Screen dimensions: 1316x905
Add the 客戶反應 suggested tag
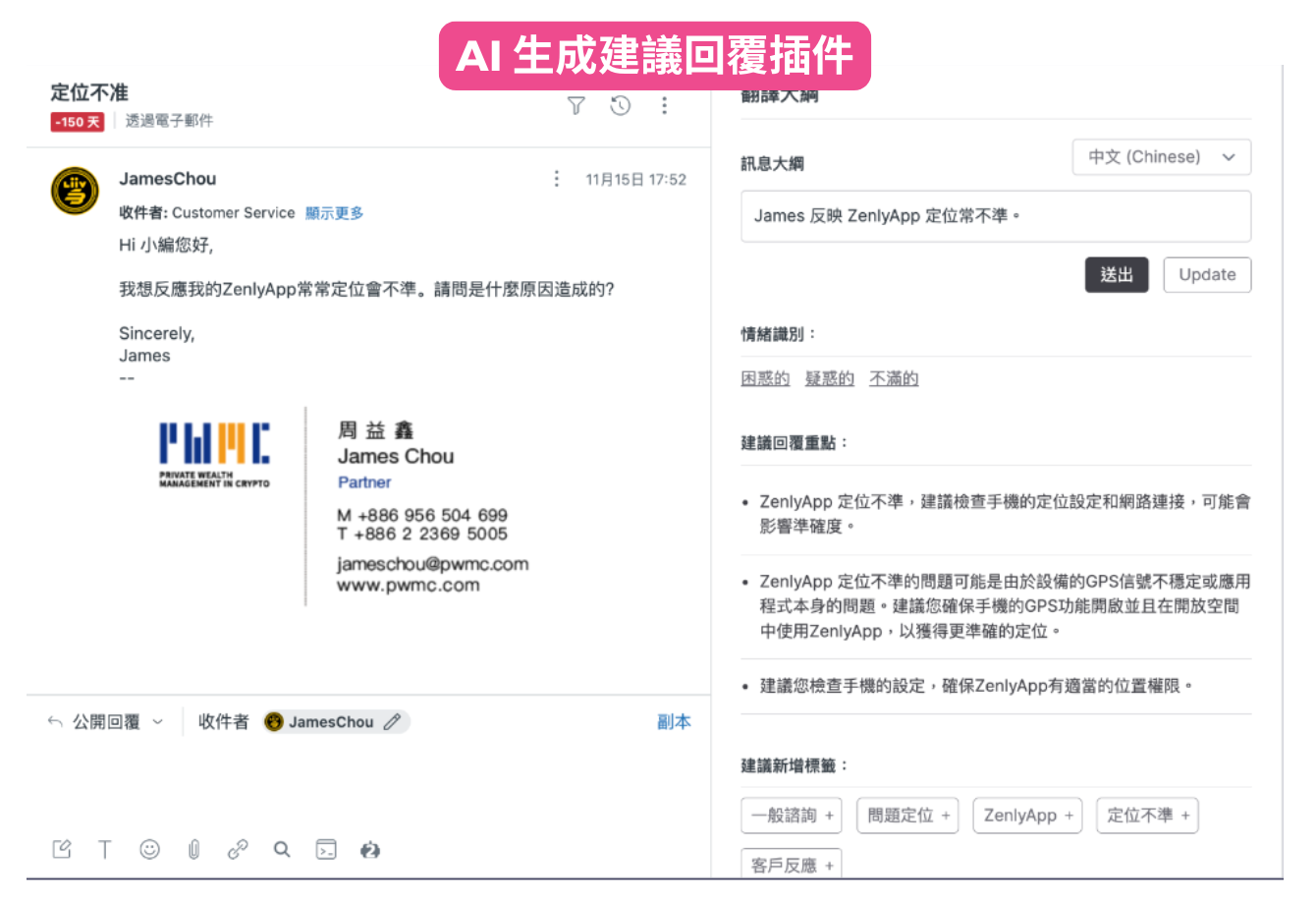pyautogui.click(x=792, y=864)
